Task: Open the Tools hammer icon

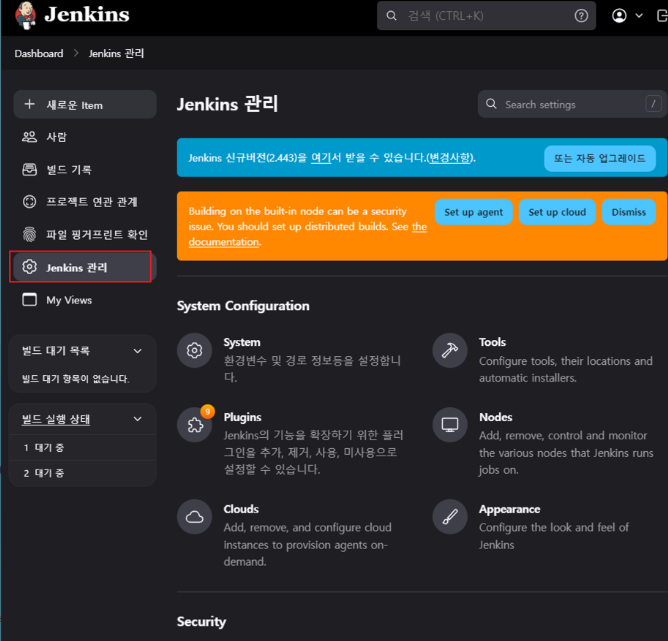Action: (x=450, y=351)
